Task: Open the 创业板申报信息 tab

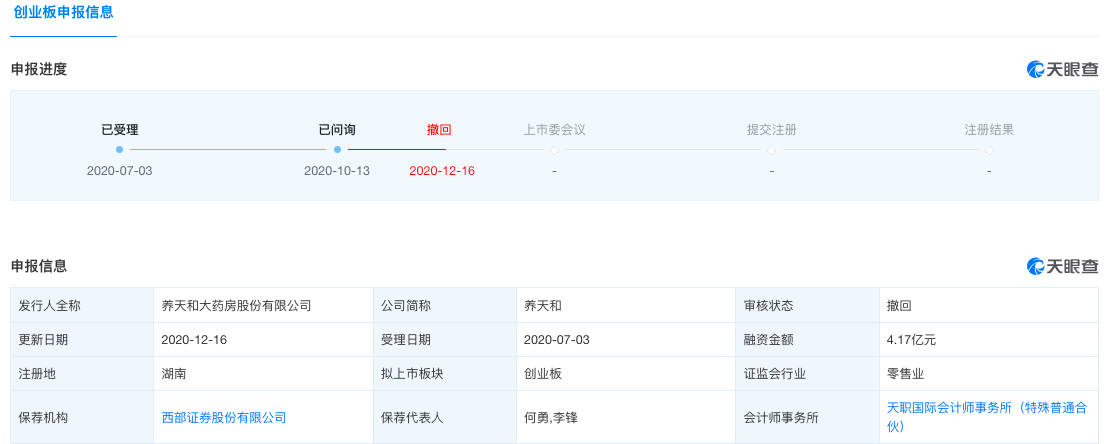Action: [64, 13]
